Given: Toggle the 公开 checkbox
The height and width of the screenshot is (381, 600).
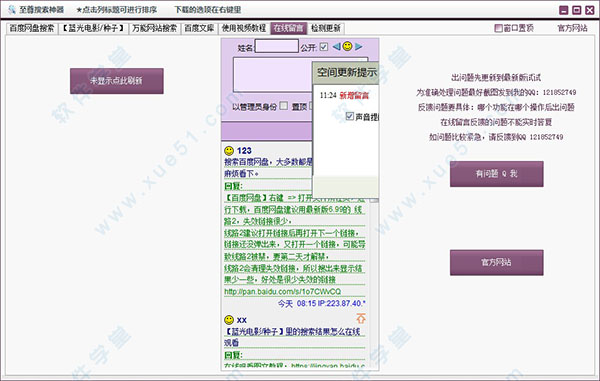Looking at the screenshot, I should (x=324, y=47).
